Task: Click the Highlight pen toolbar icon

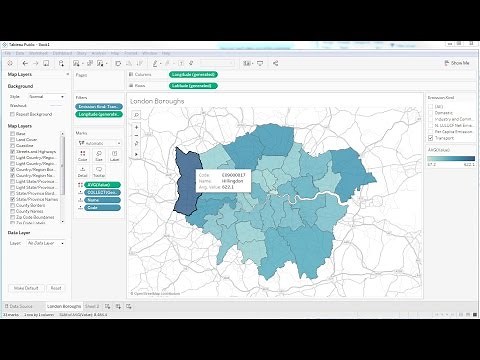Action: coord(155,63)
